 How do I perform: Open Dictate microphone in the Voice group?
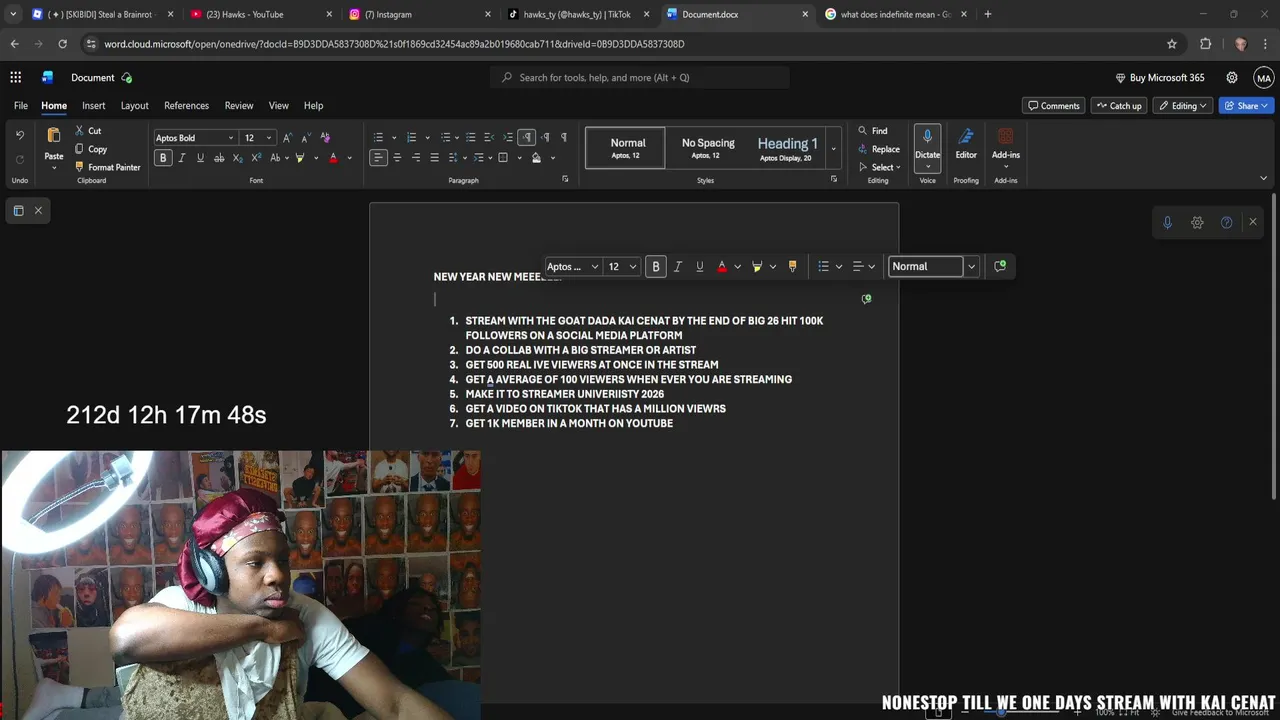point(927,137)
